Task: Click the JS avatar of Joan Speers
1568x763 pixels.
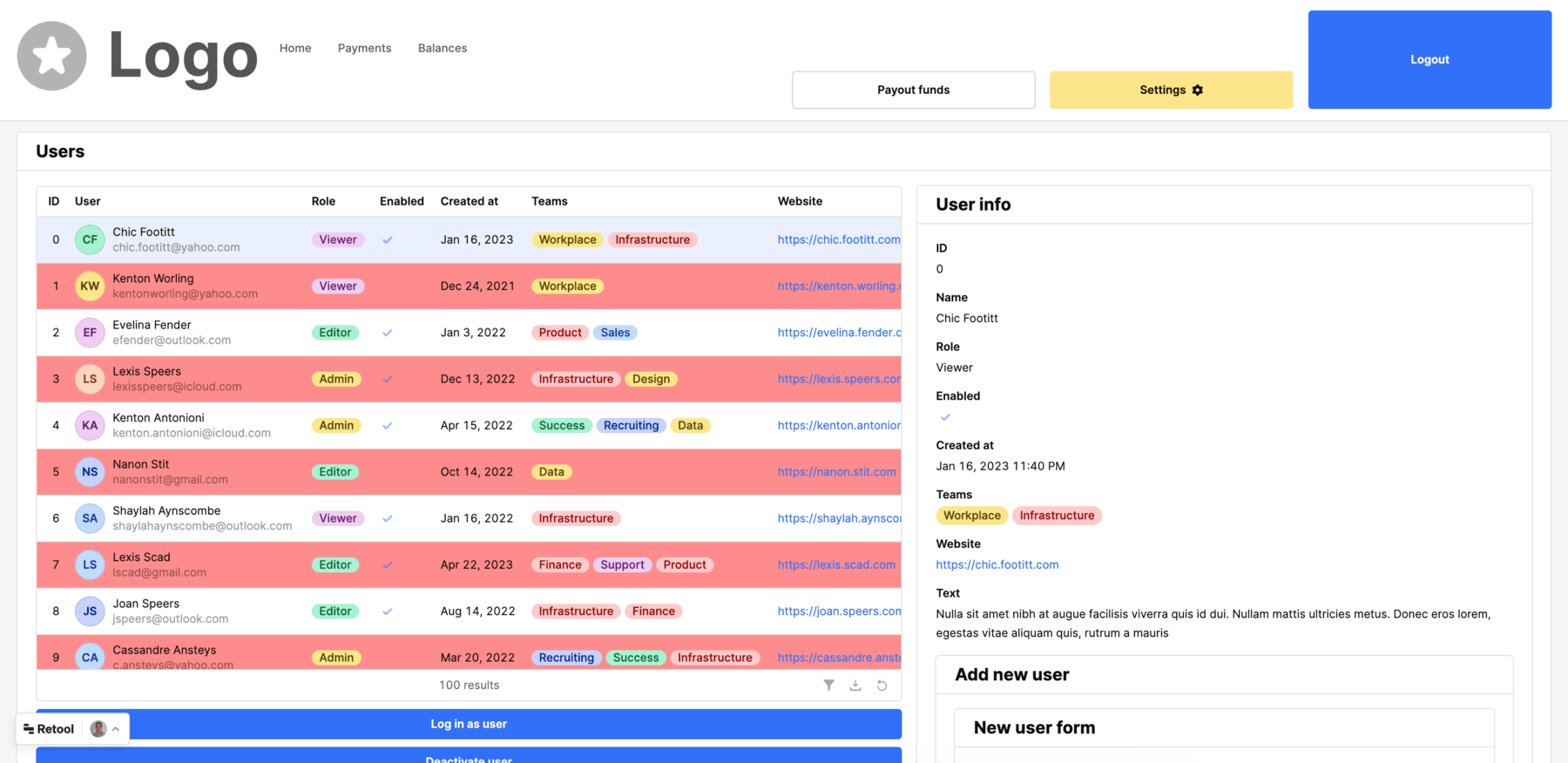Action: pos(90,611)
